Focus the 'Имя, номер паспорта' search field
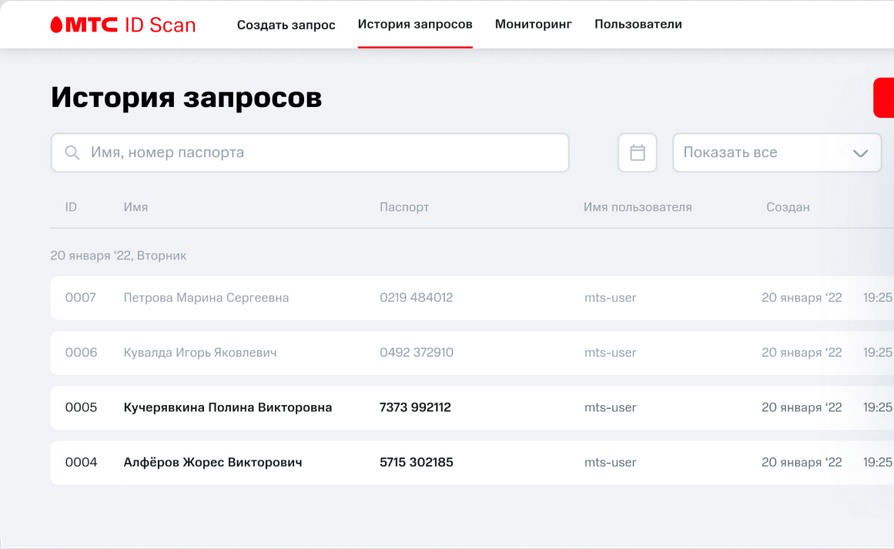894x549 pixels. point(310,153)
